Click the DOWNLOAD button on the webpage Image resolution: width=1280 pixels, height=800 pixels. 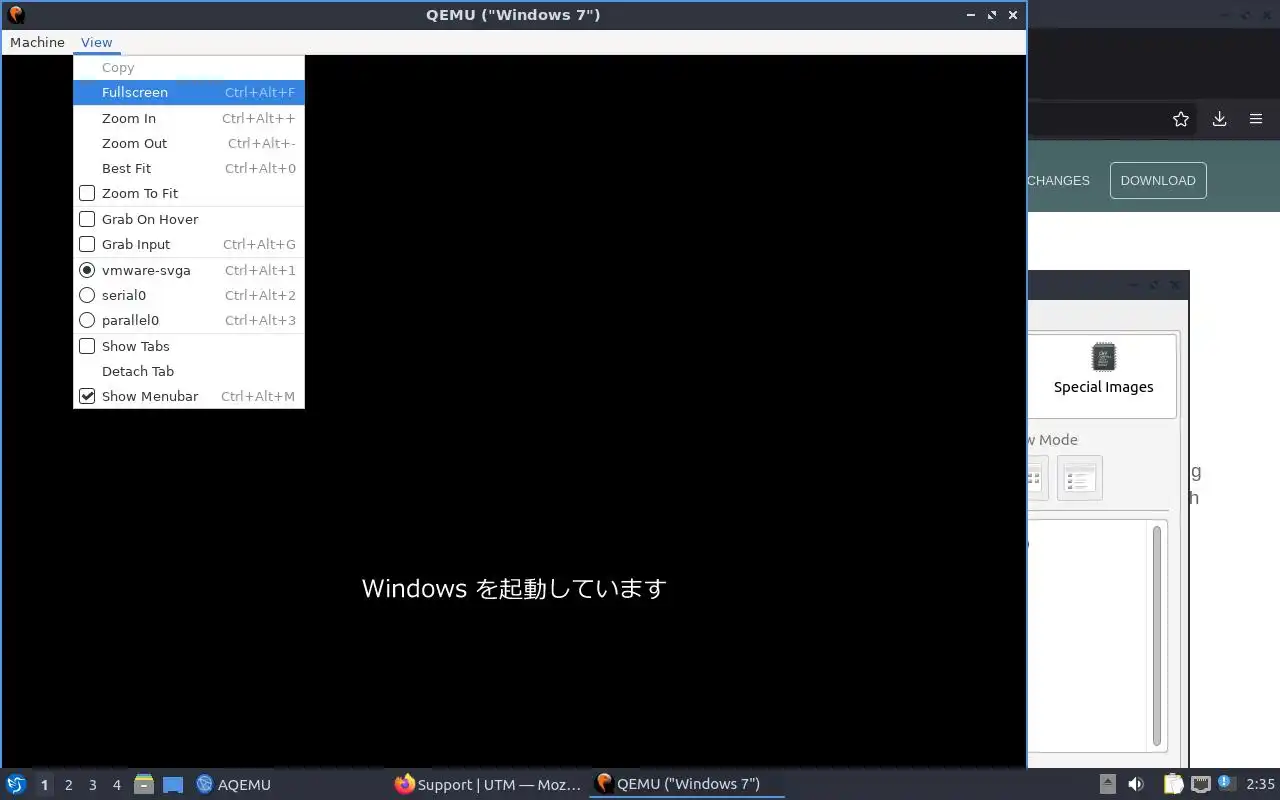pos(1158,180)
